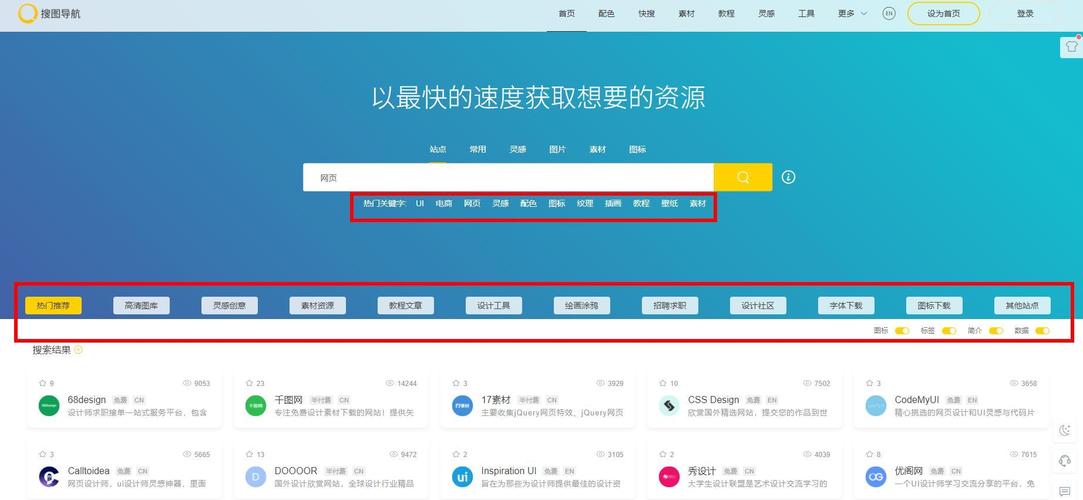Select the 站点 search tab
Image resolution: width=1083 pixels, height=500 pixels.
pos(438,149)
